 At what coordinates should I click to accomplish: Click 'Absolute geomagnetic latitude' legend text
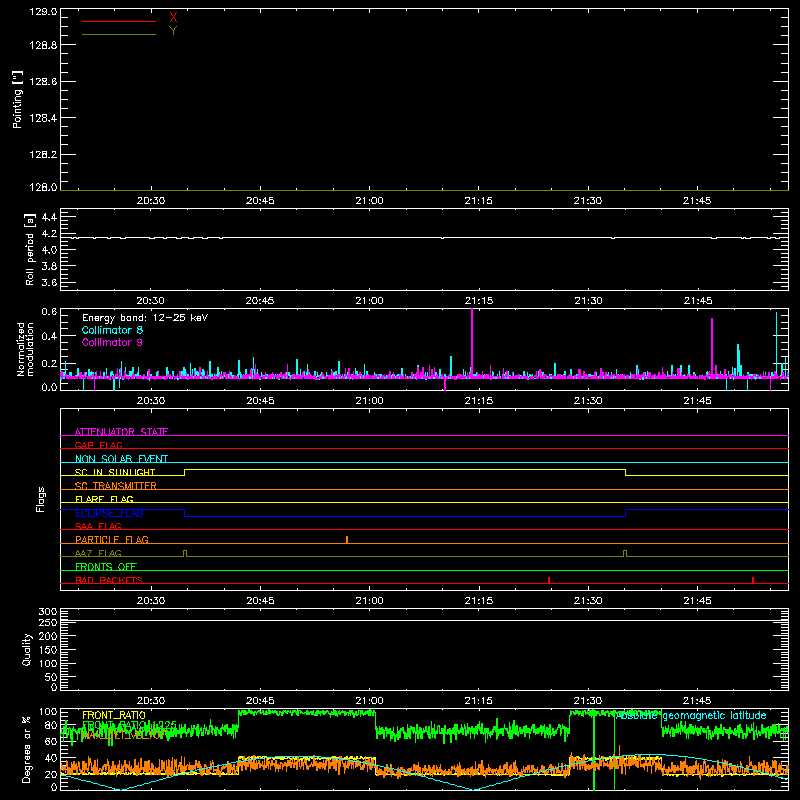click(x=691, y=716)
